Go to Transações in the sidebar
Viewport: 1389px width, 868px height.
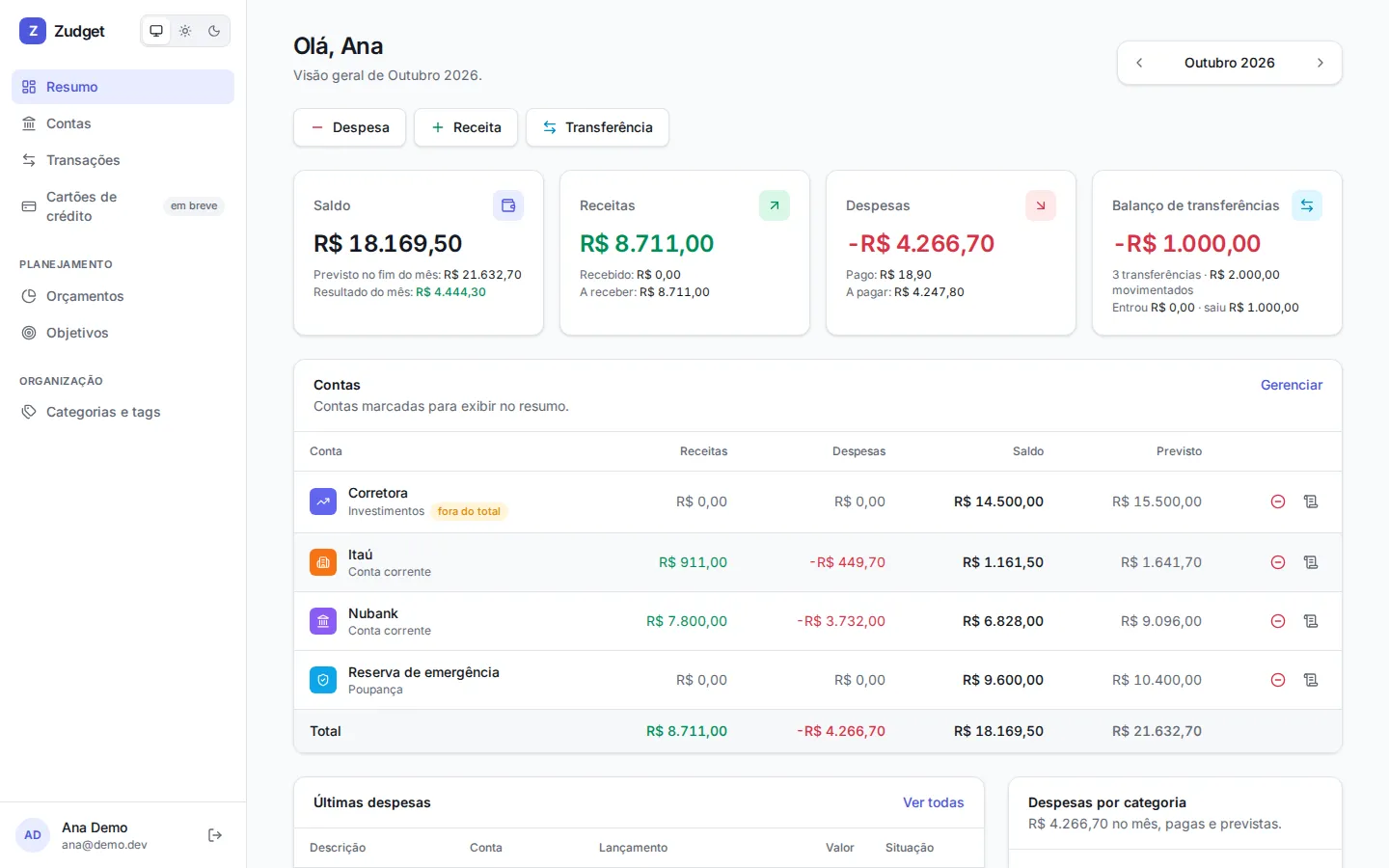pos(123,160)
